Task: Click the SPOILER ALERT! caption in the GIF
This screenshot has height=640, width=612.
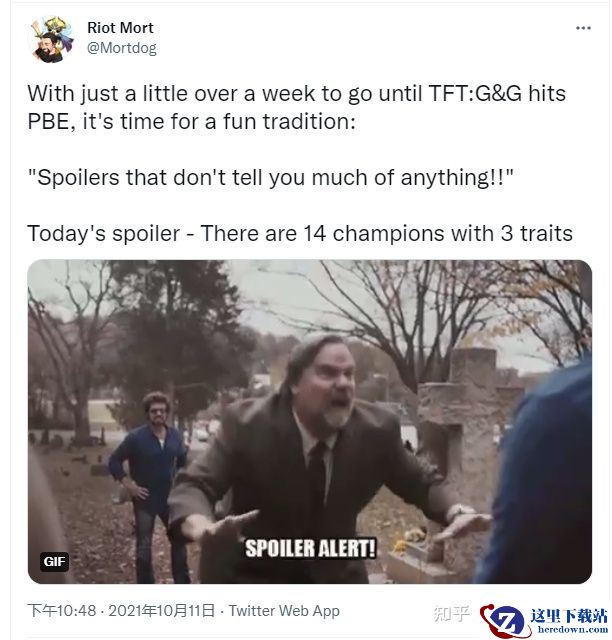Action: tap(310, 548)
